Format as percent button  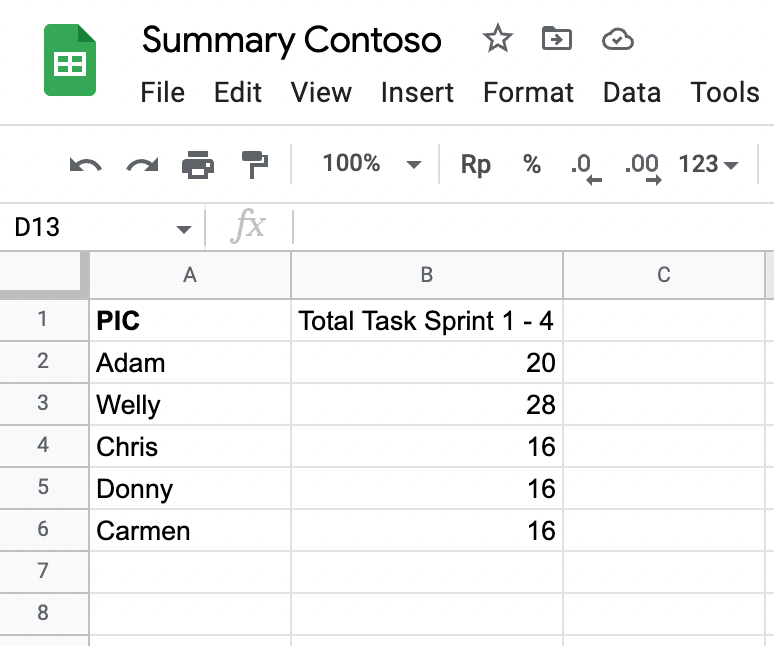click(531, 164)
